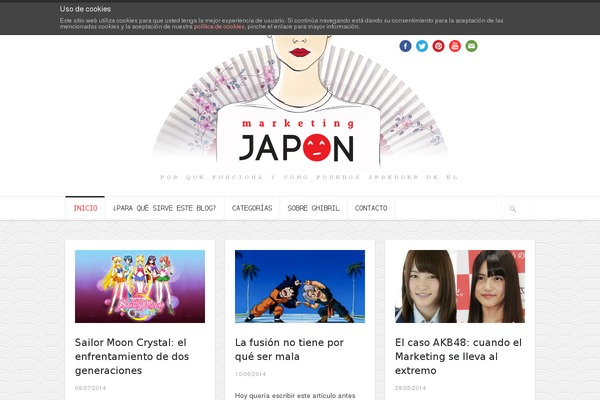Open the Facebook social icon
The image size is (600, 400).
point(405,46)
